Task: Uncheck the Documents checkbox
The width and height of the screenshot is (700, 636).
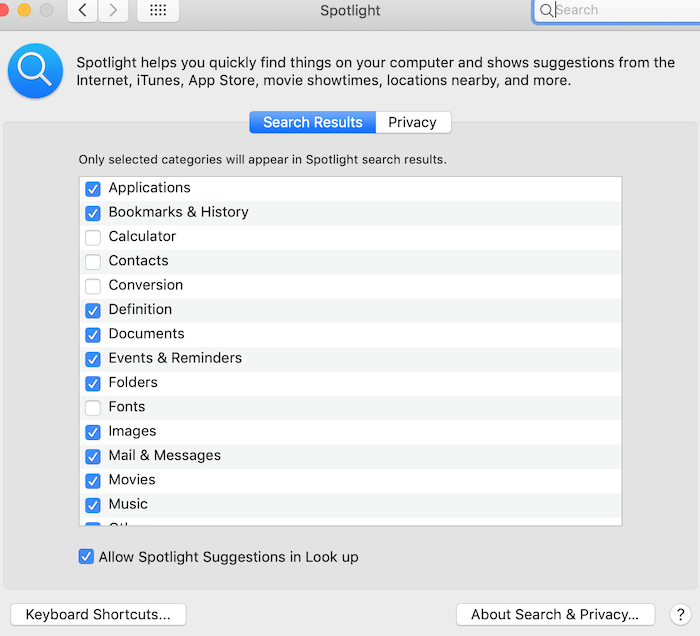Action: pos(93,335)
